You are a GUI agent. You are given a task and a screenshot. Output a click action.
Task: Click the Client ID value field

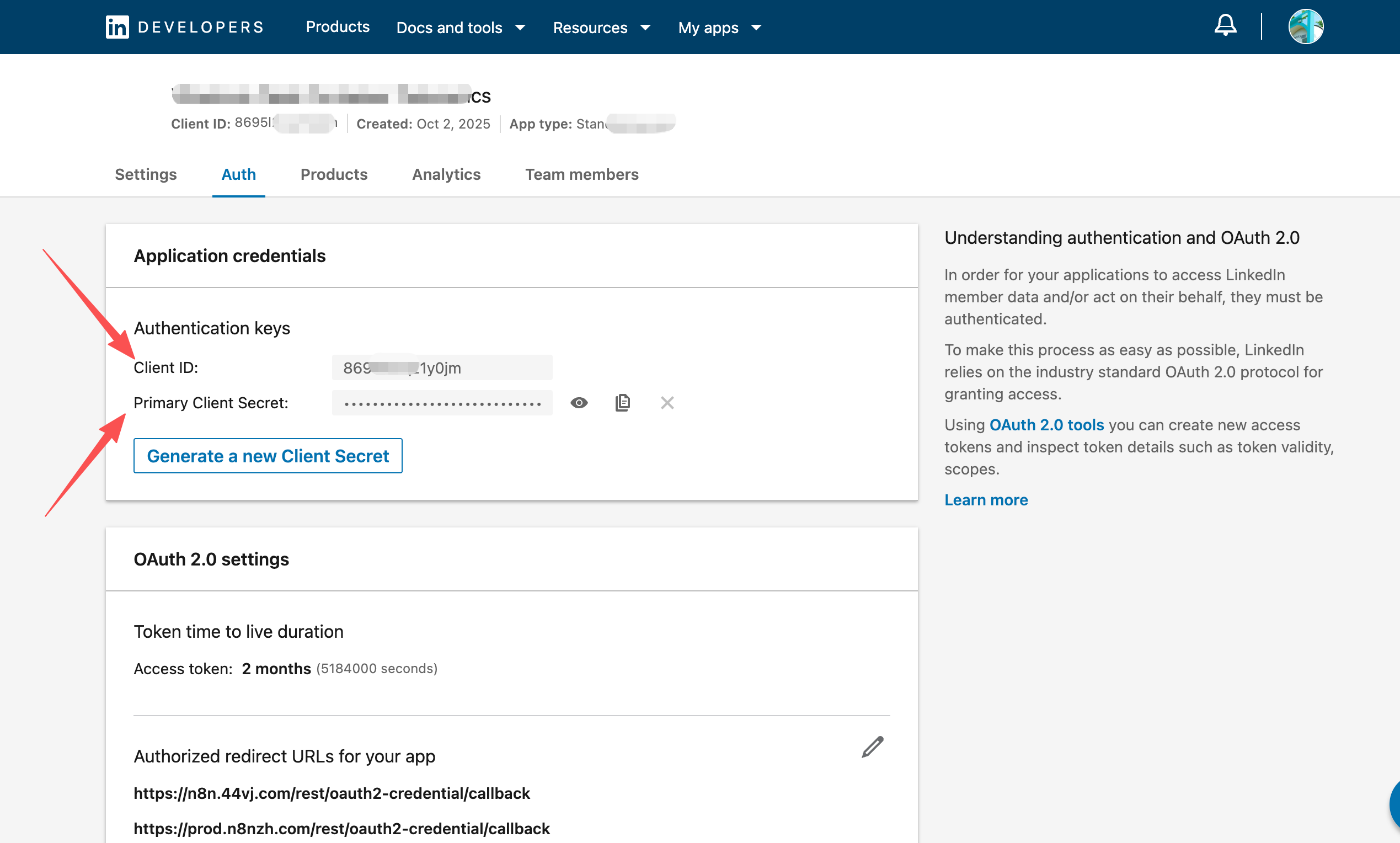pyautogui.click(x=442, y=367)
